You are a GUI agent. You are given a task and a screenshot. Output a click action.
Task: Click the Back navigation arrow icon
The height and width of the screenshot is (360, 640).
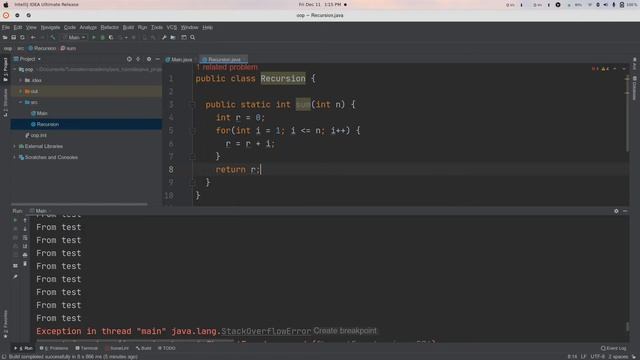(x=33, y=38)
